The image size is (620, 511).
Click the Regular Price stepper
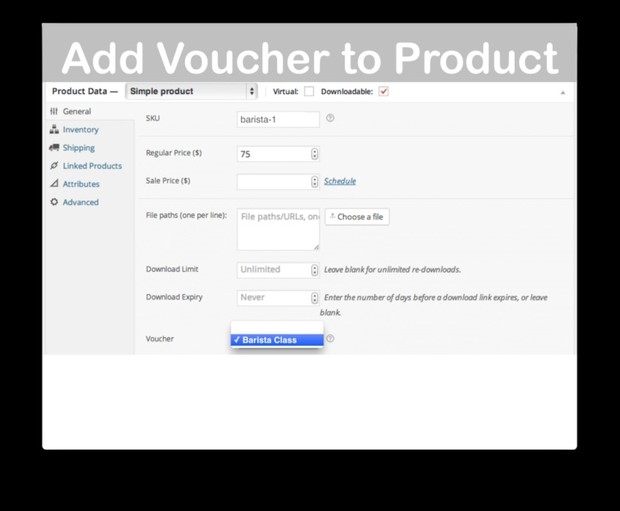[314, 154]
